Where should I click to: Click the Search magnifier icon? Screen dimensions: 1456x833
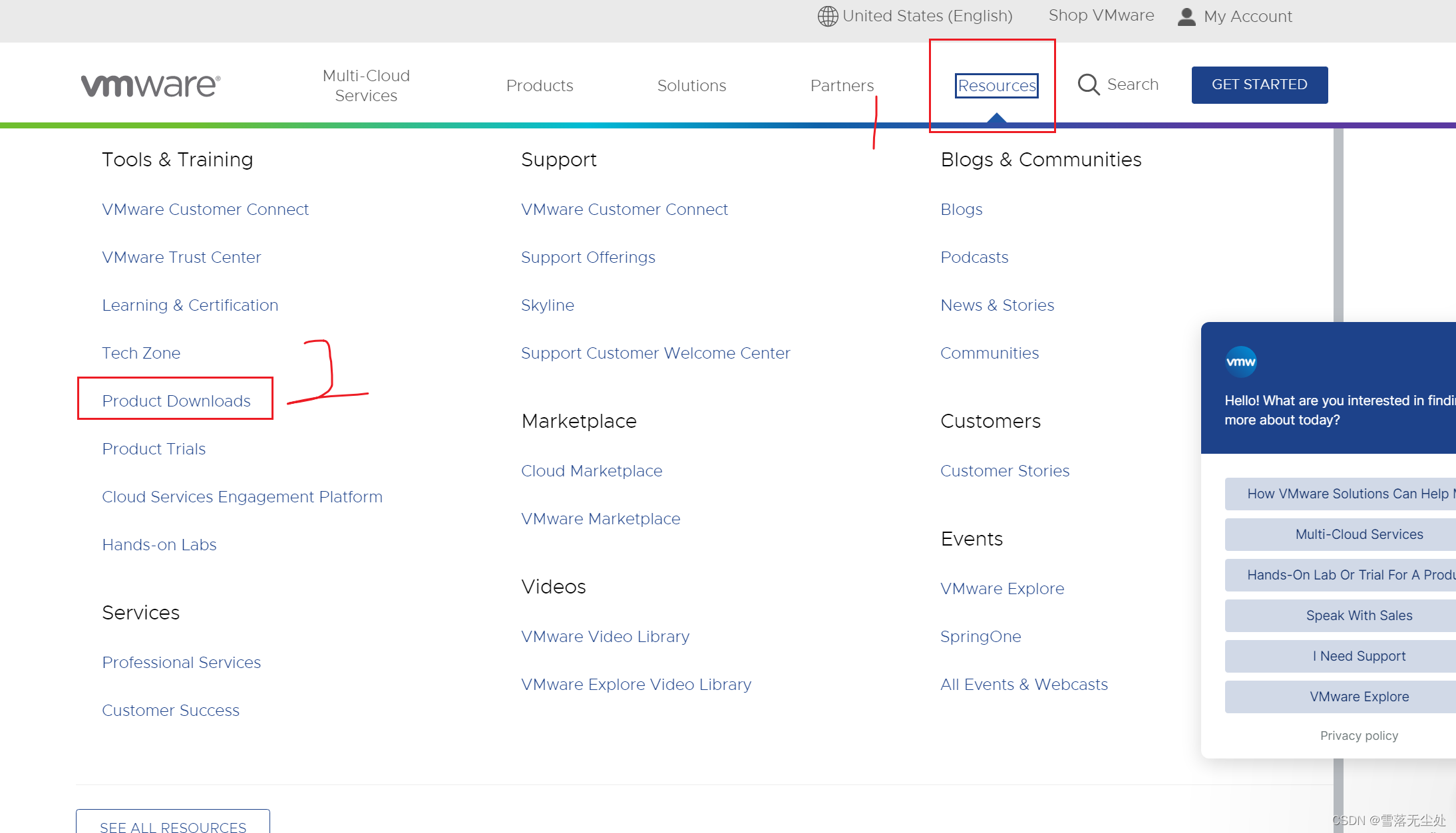1089,84
